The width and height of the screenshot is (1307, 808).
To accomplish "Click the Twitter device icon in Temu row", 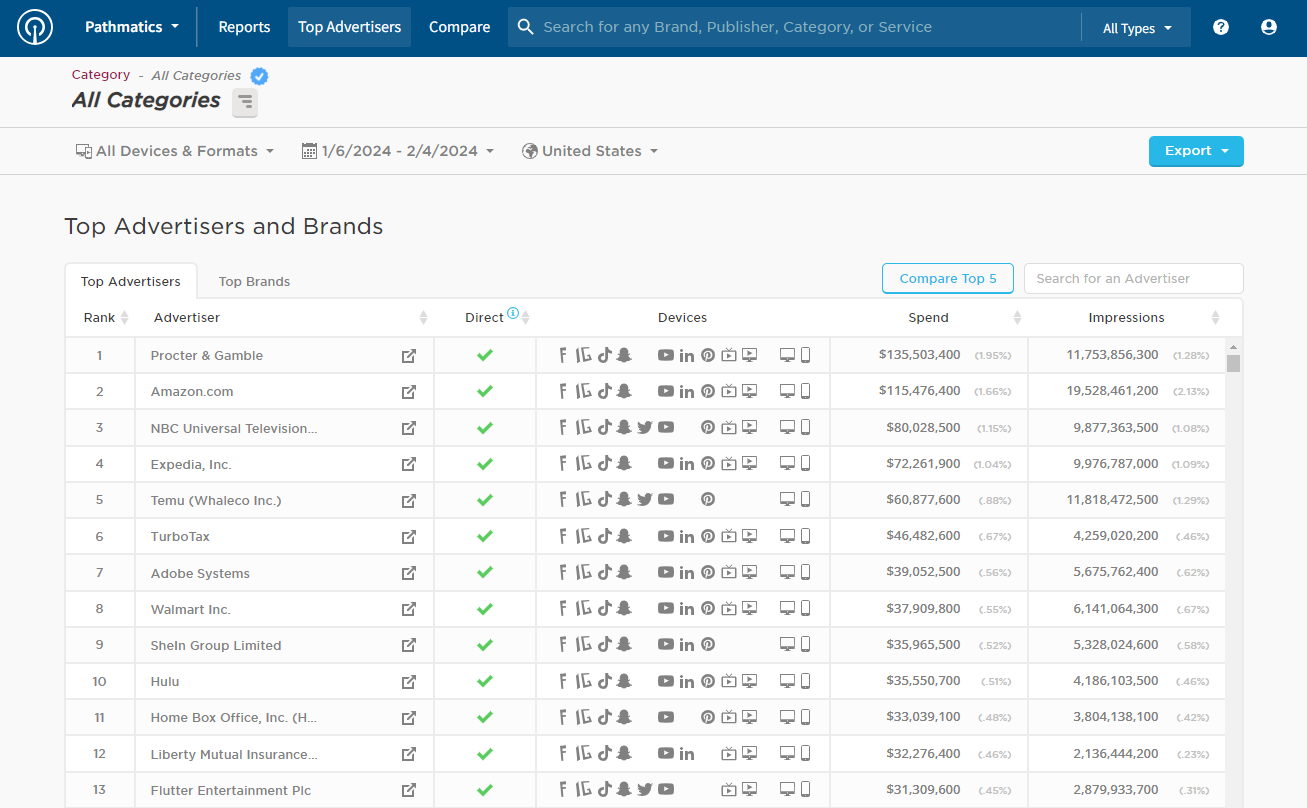I will 645,499.
